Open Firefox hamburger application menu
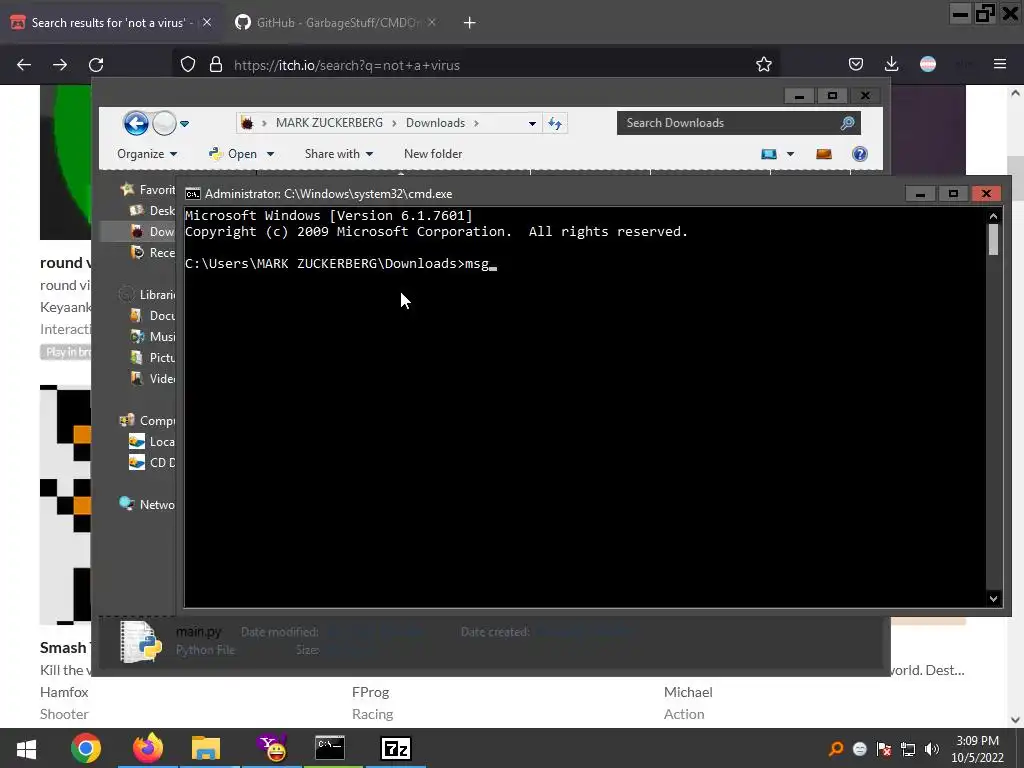1024x768 pixels. pos(1000,64)
